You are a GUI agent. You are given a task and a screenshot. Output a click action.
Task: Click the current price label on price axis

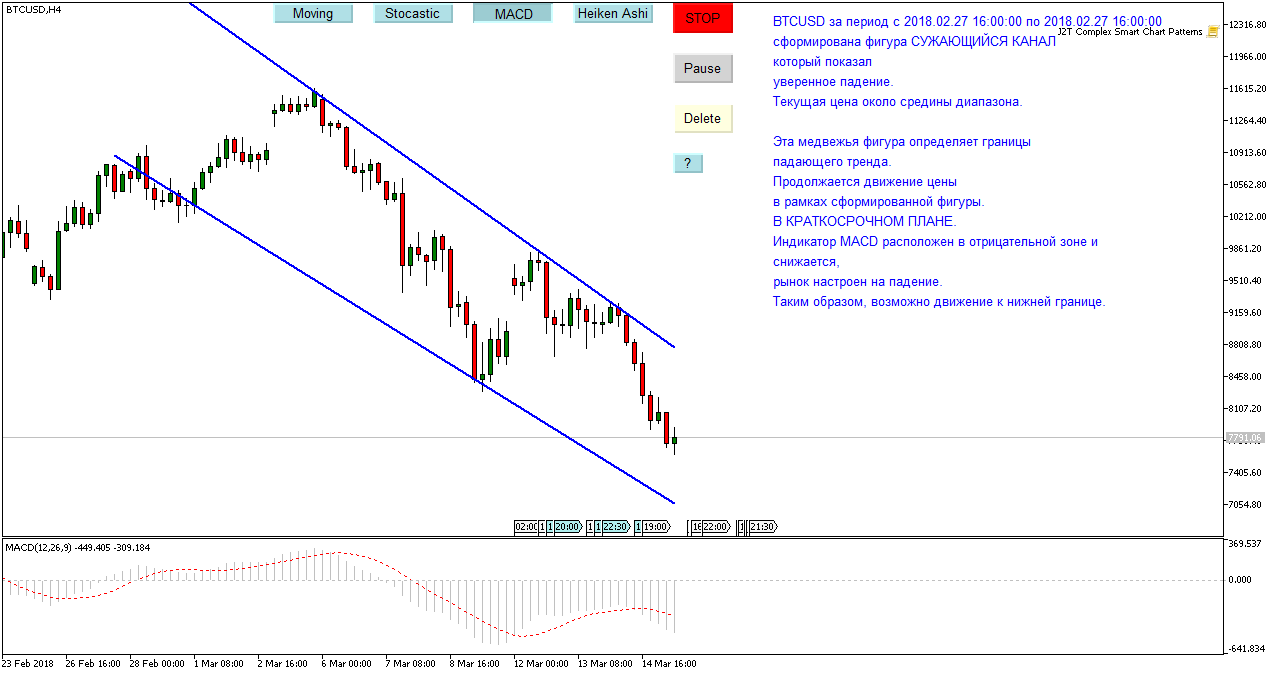click(x=1245, y=438)
